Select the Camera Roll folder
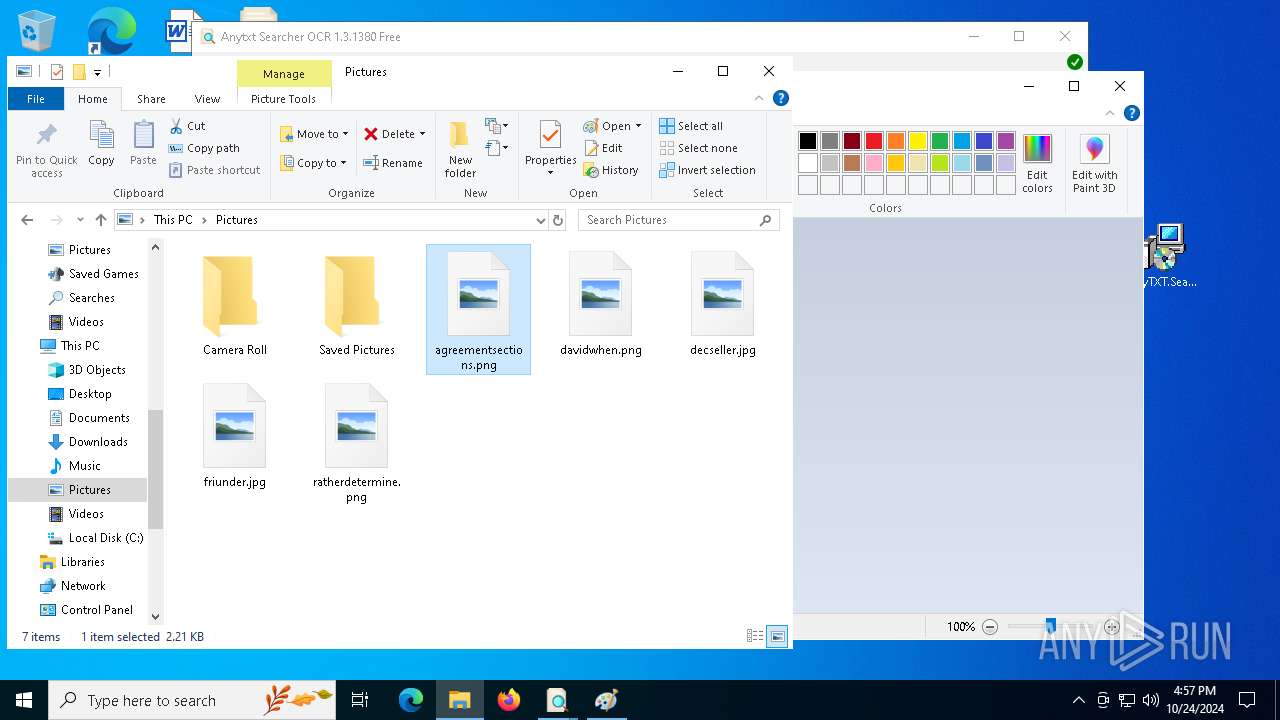This screenshot has width=1280, height=720. pos(235,305)
